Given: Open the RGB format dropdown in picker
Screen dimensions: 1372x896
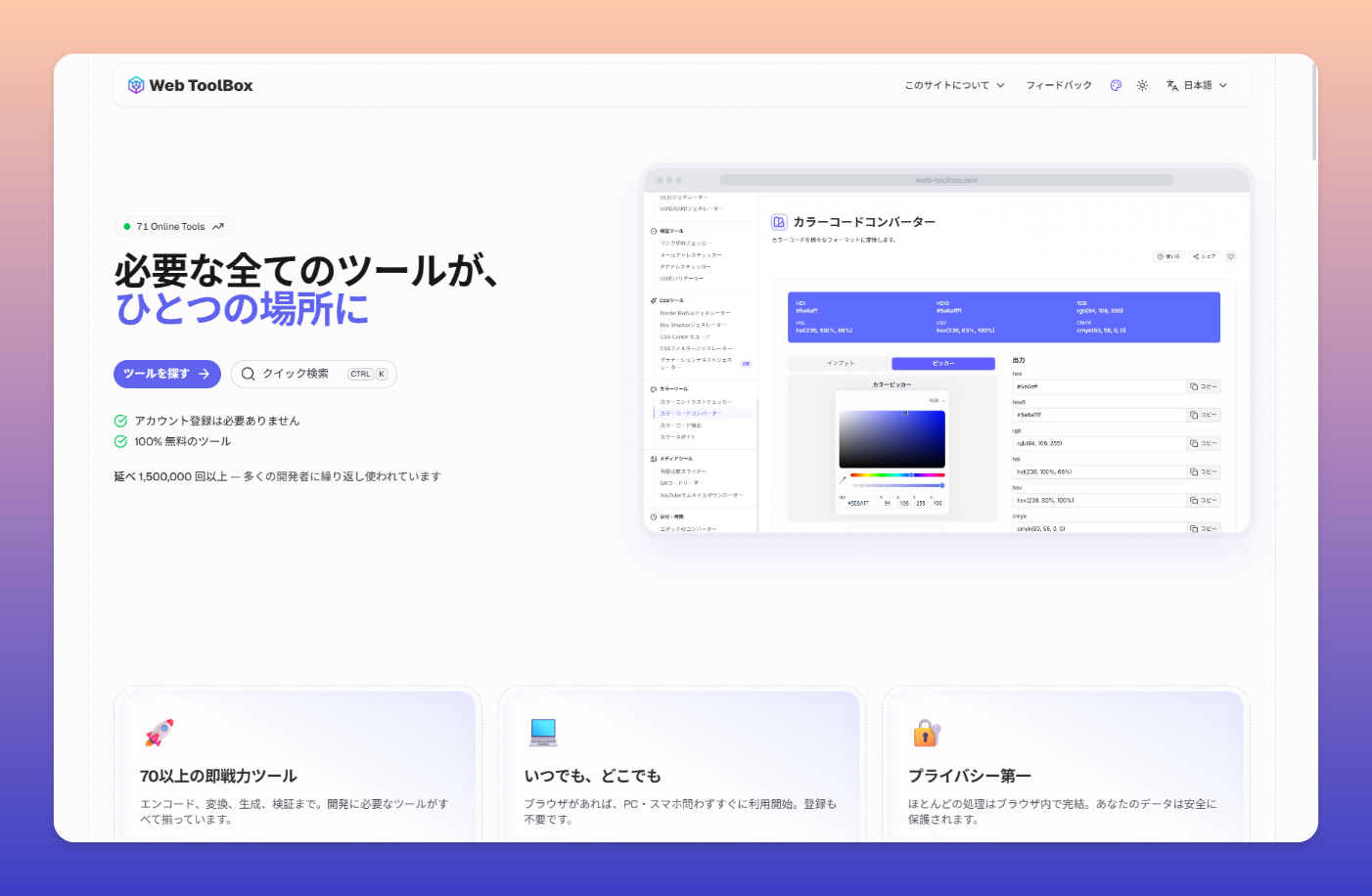Looking at the screenshot, I should pos(937,400).
